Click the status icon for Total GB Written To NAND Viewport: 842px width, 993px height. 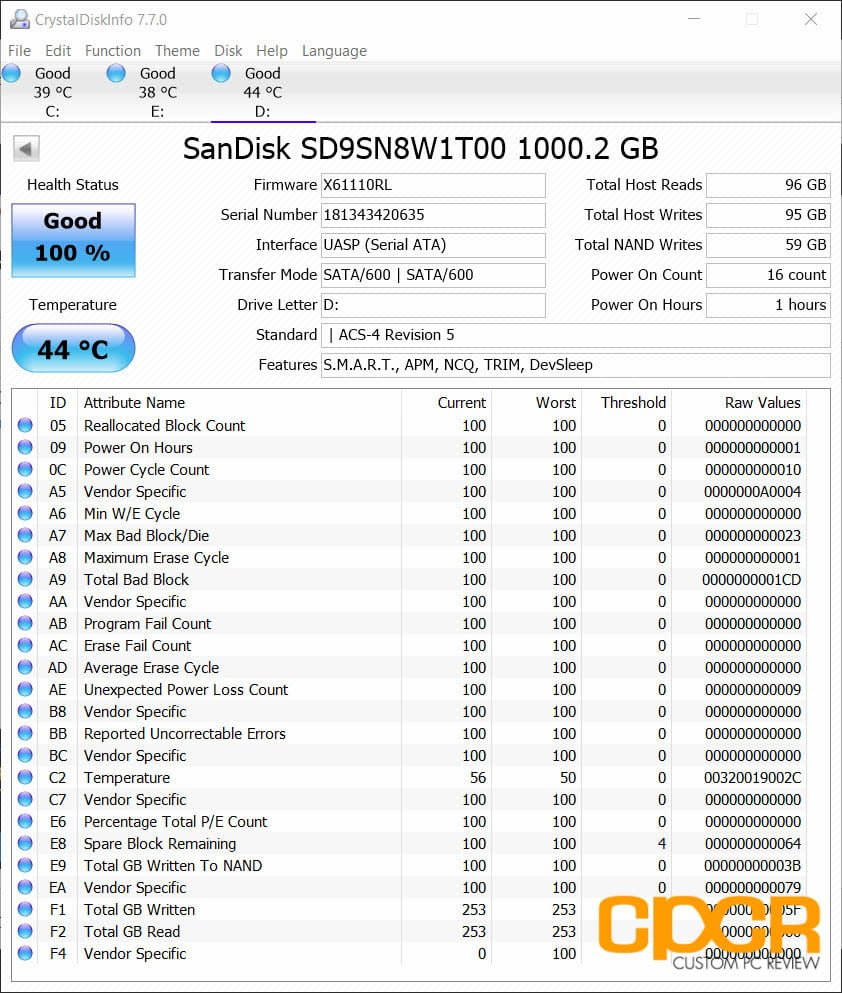[x=25, y=865]
